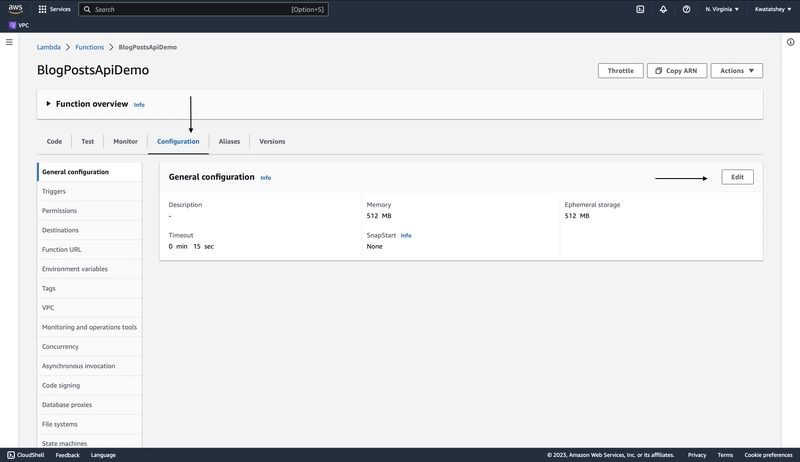Image resolution: width=800 pixels, height=462 pixels.
Task: Open the info panel icon at right edge
Action: tap(790, 42)
